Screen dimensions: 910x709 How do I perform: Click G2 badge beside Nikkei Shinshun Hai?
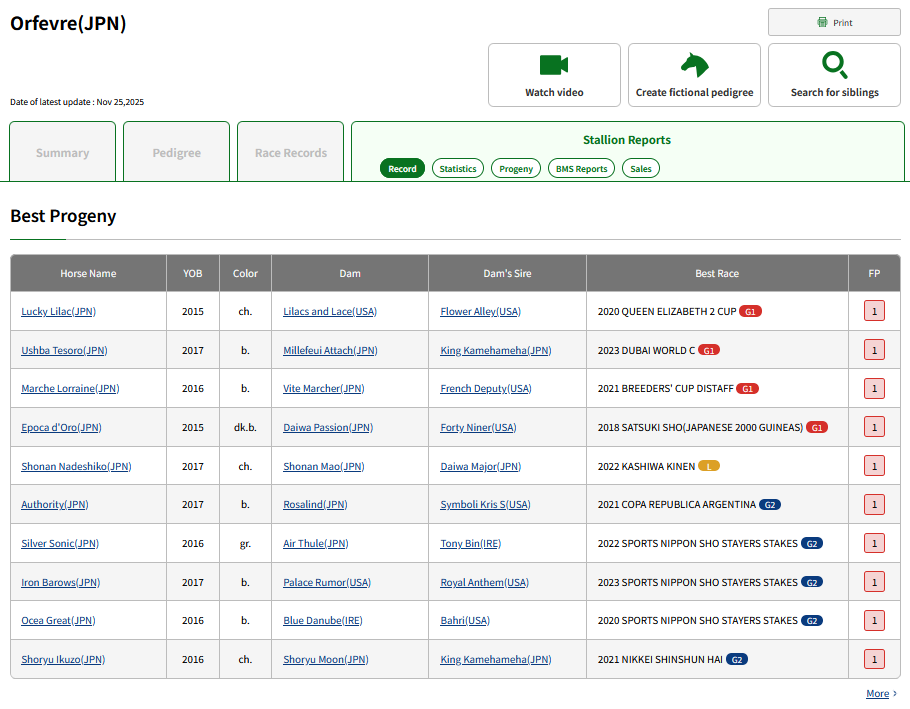click(x=736, y=660)
